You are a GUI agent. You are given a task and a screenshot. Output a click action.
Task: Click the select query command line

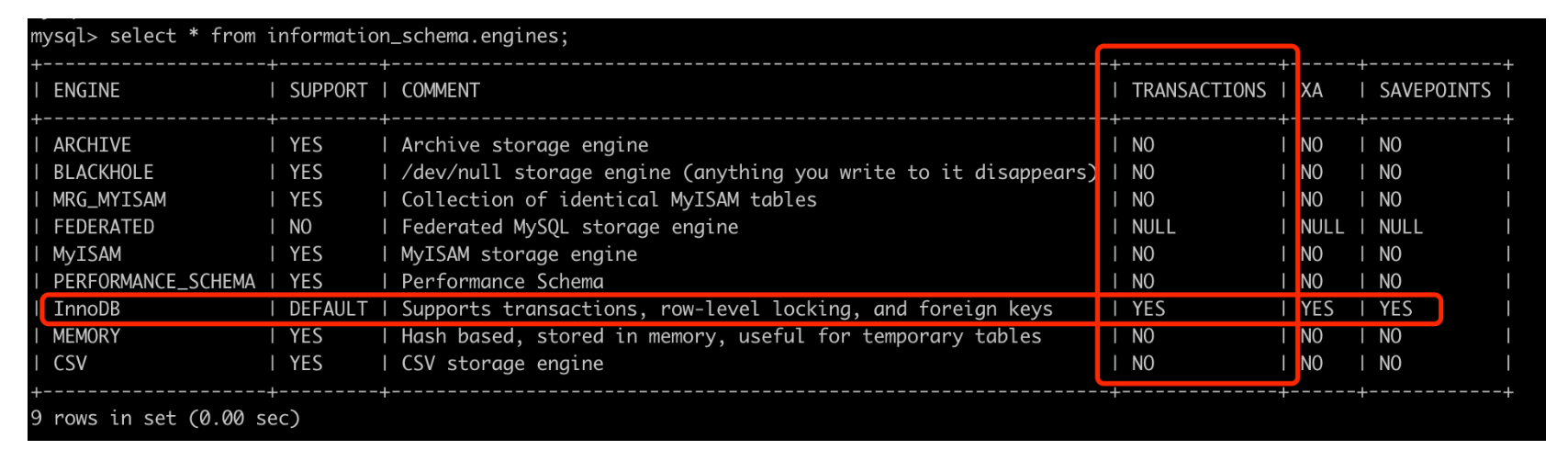pos(299,36)
